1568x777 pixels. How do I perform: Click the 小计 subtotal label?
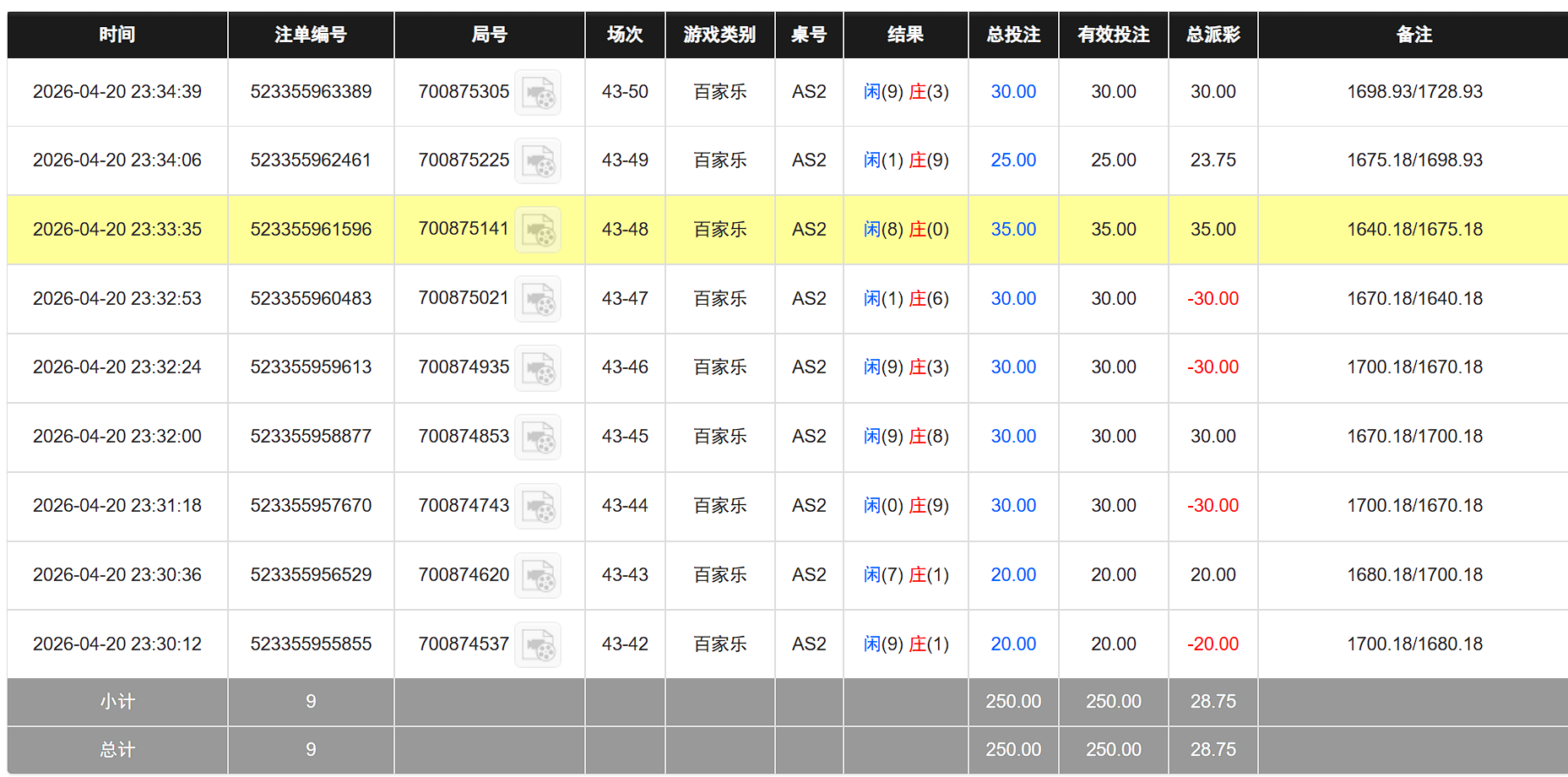click(x=117, y=701)
